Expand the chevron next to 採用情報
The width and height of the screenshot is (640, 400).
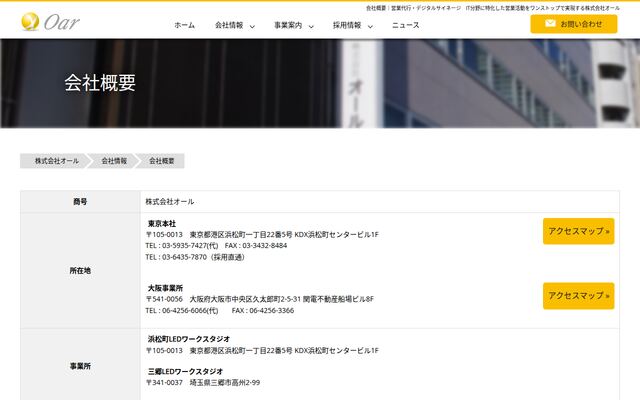pyautogui.click(x=370, y=26)
